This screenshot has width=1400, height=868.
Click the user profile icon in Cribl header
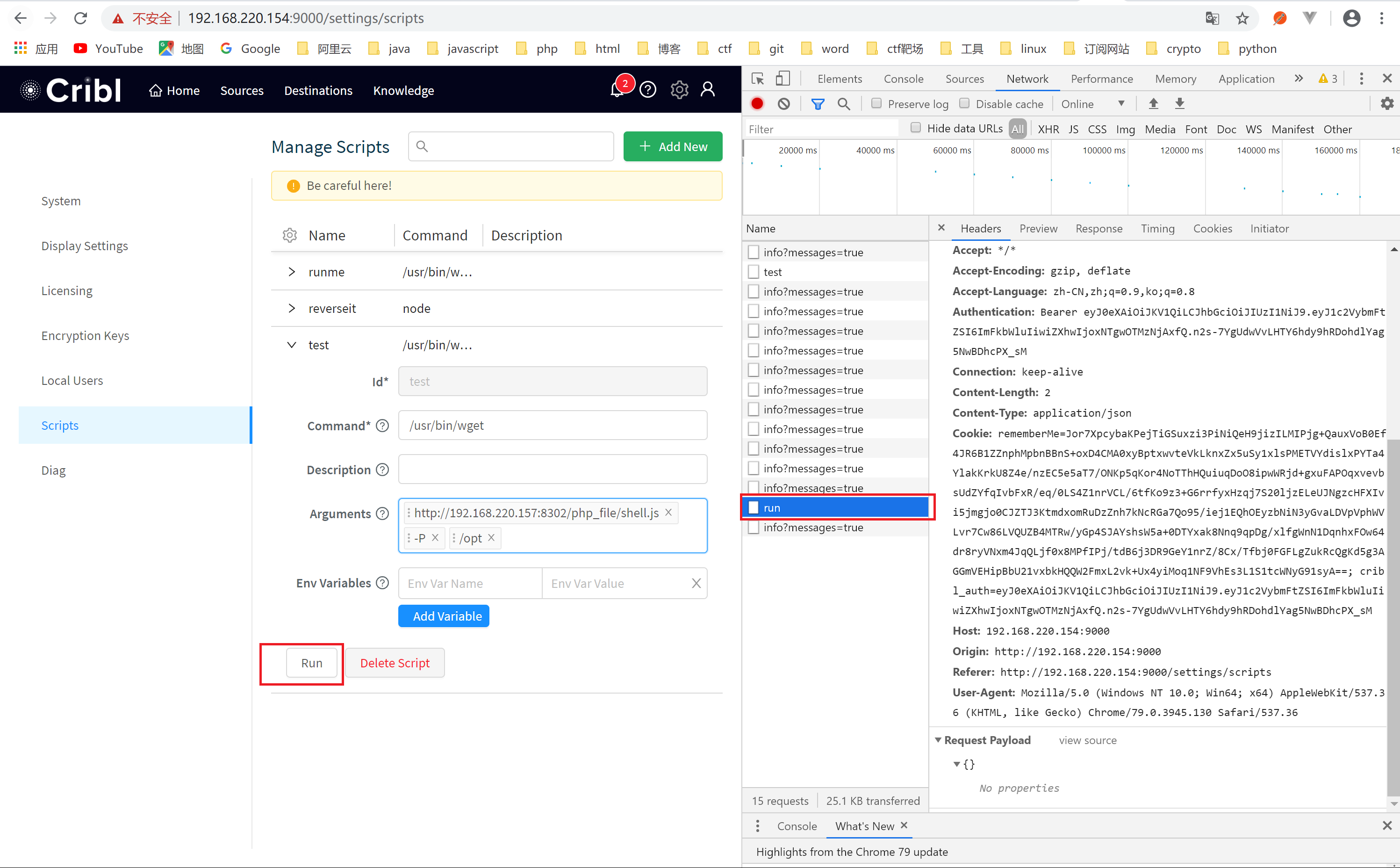(x=708, y=89)
